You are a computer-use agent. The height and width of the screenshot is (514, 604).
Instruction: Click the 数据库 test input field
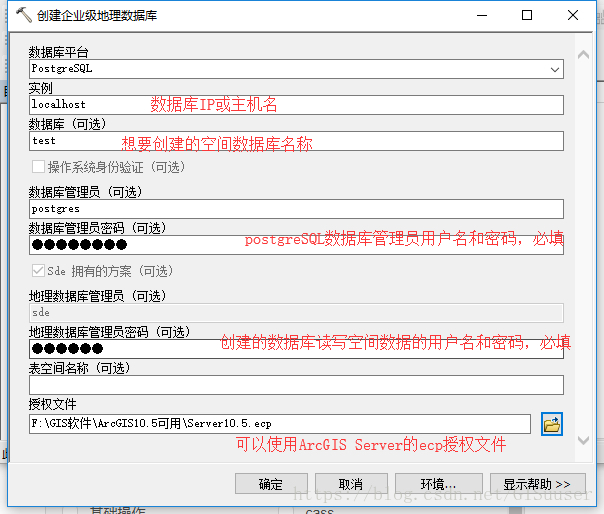[x=296, y=141]
